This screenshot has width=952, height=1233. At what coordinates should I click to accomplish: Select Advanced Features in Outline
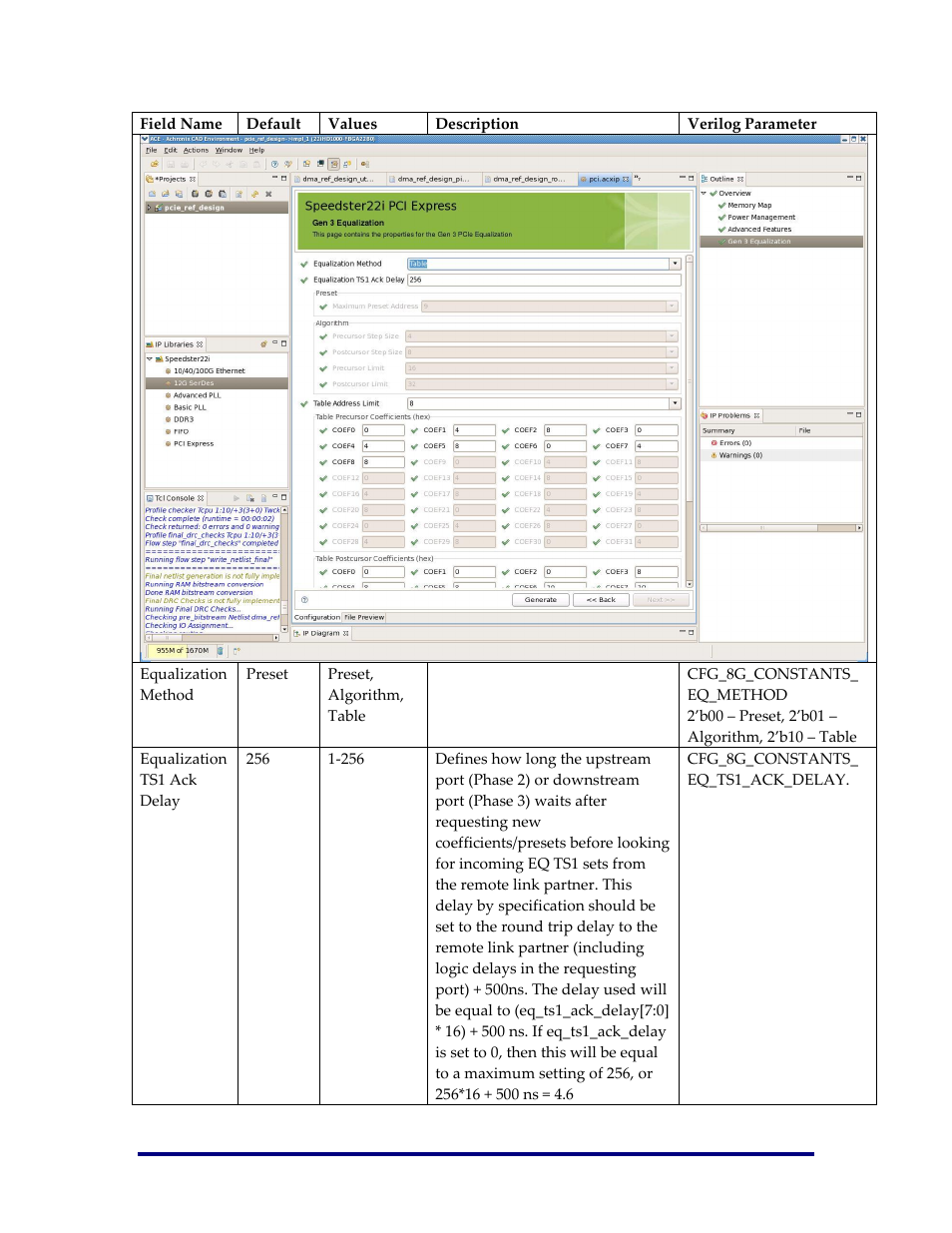point(759,229)
